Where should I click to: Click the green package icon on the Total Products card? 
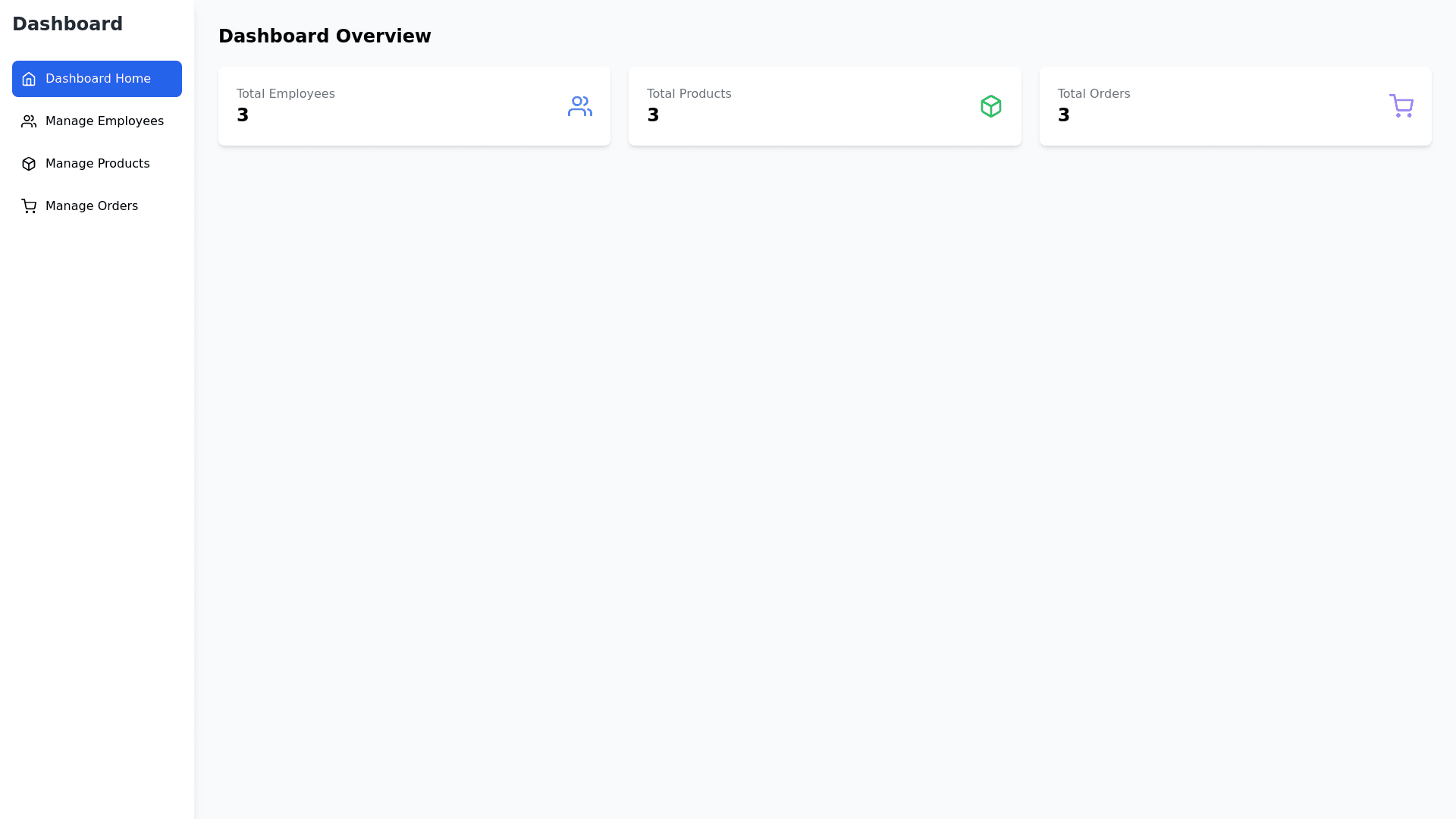point(990,106)
